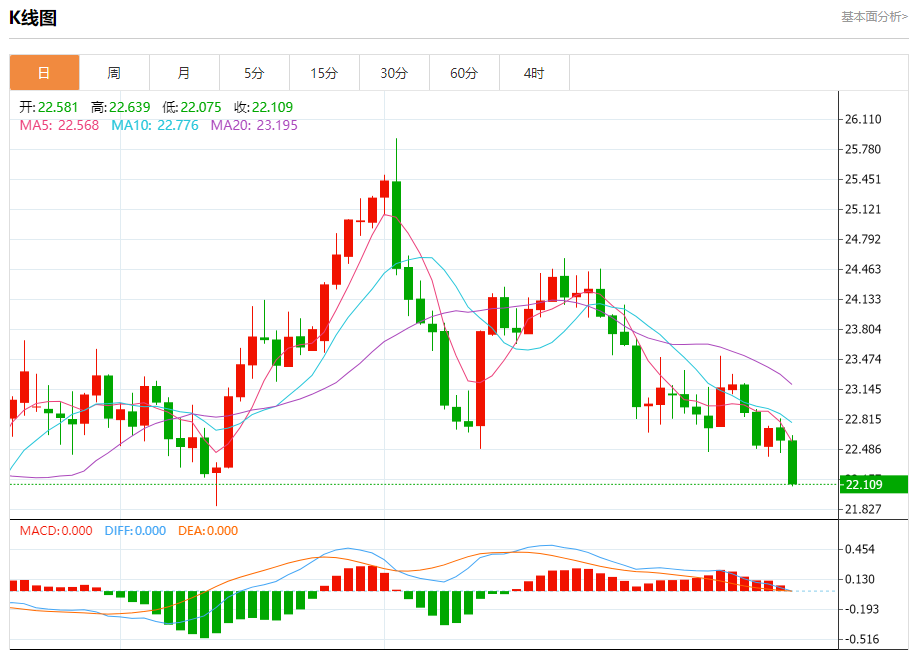Open the 15分 interval tab
The image size is (918, 650).
324,73
